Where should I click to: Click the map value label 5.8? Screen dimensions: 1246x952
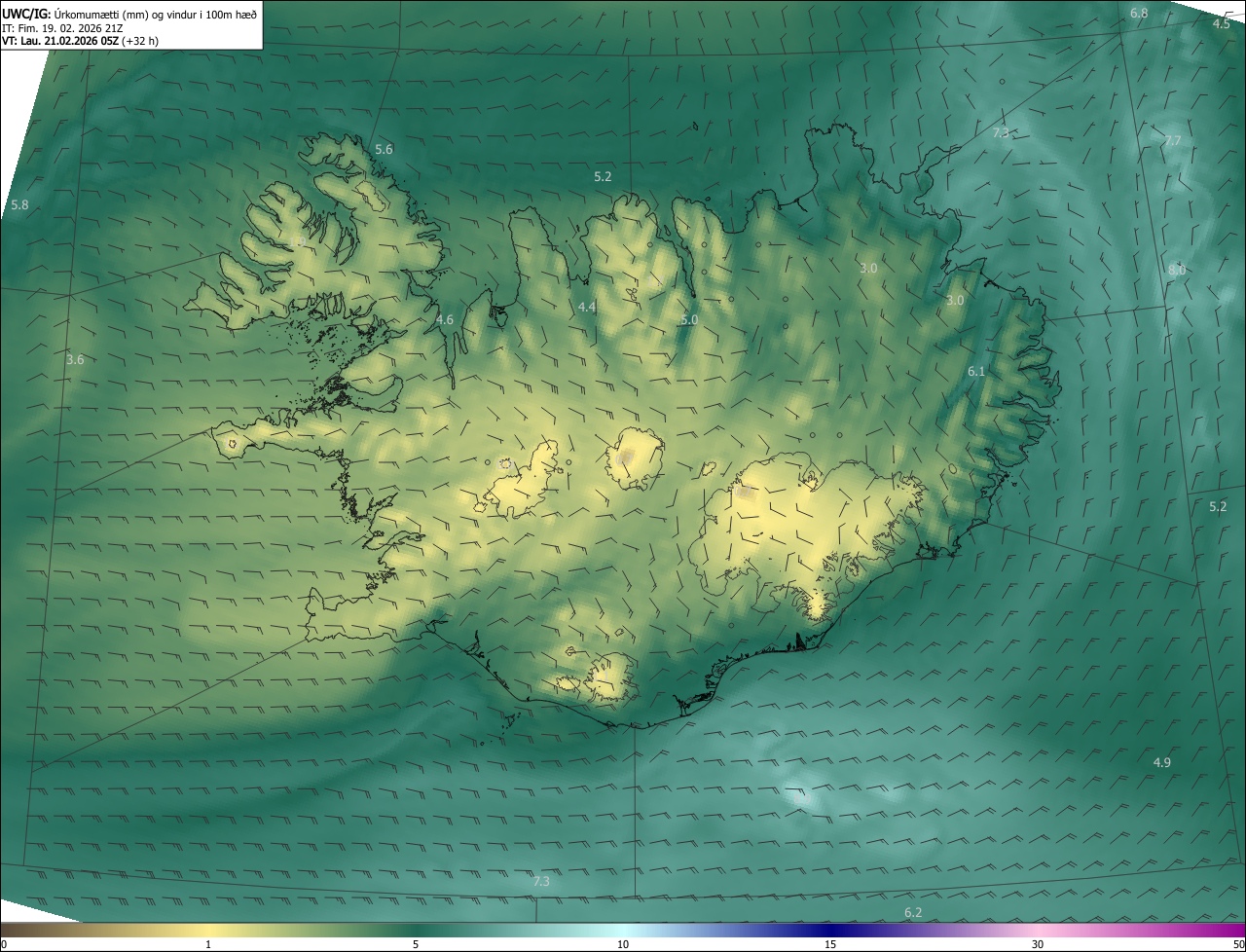[x=19, y=205]
